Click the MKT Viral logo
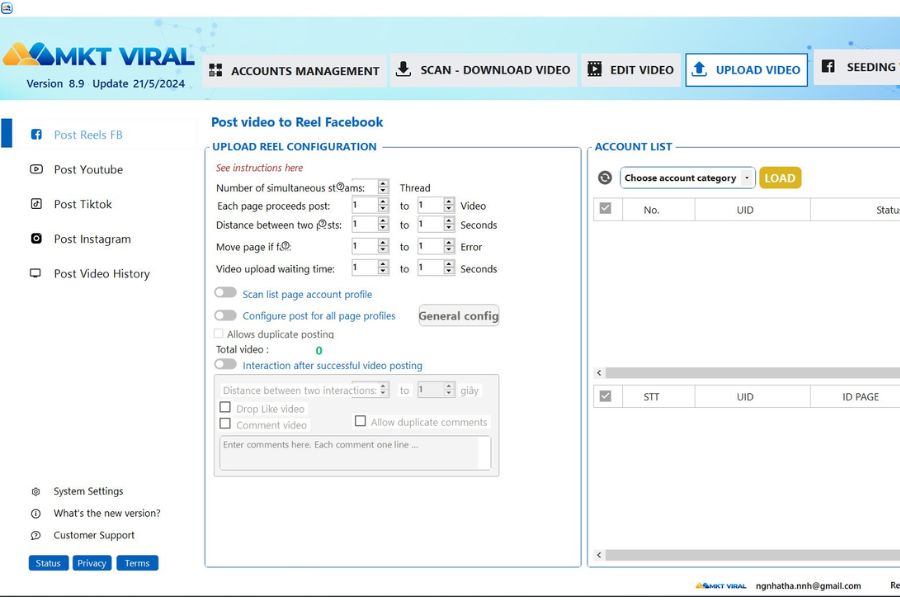Viewport: 900px width, 600px height. [98, 55]
